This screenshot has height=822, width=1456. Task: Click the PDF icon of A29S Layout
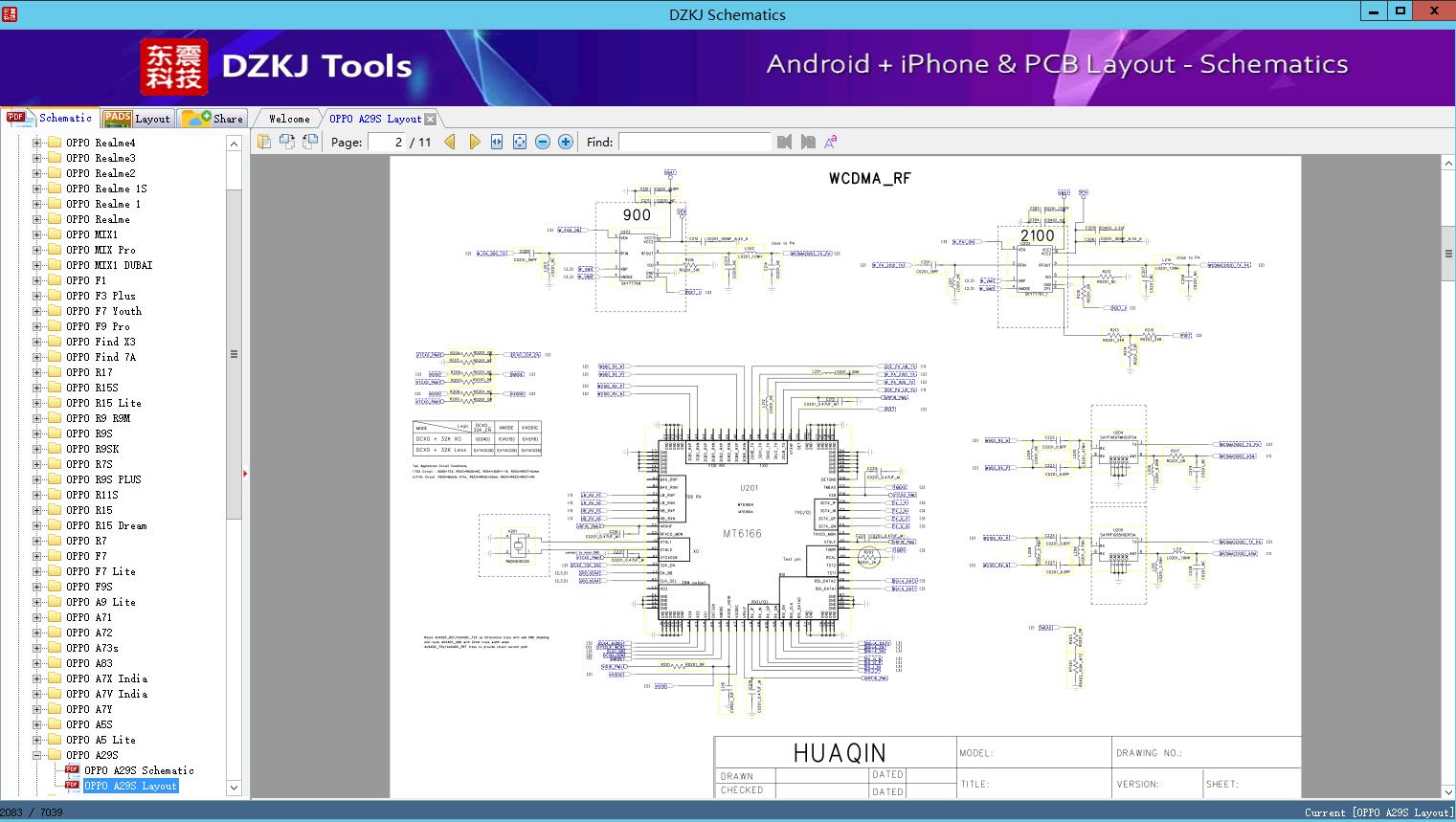72,786
